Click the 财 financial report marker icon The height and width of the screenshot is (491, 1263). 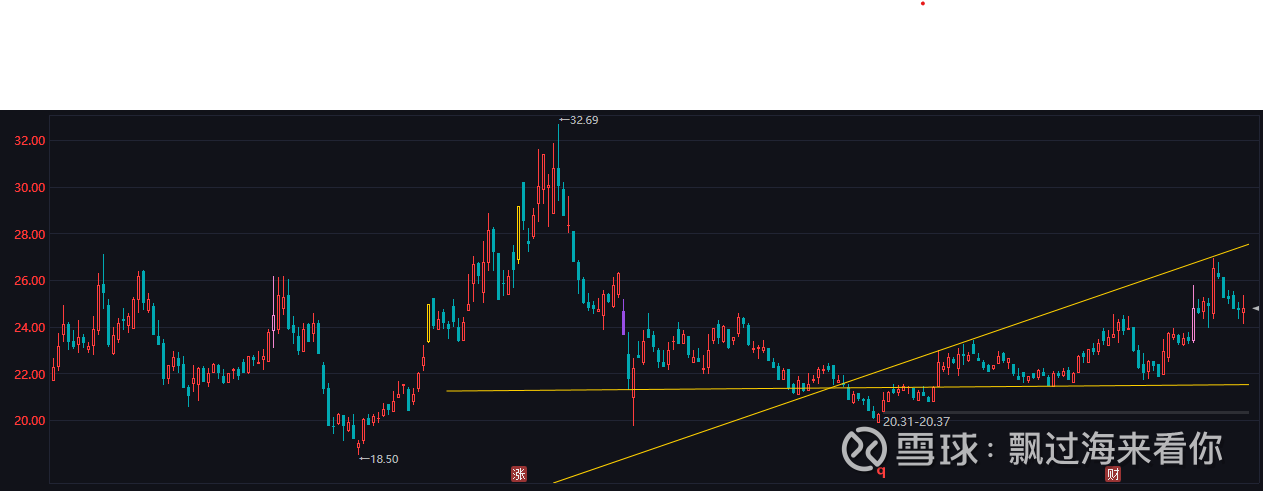[1113, 473]
